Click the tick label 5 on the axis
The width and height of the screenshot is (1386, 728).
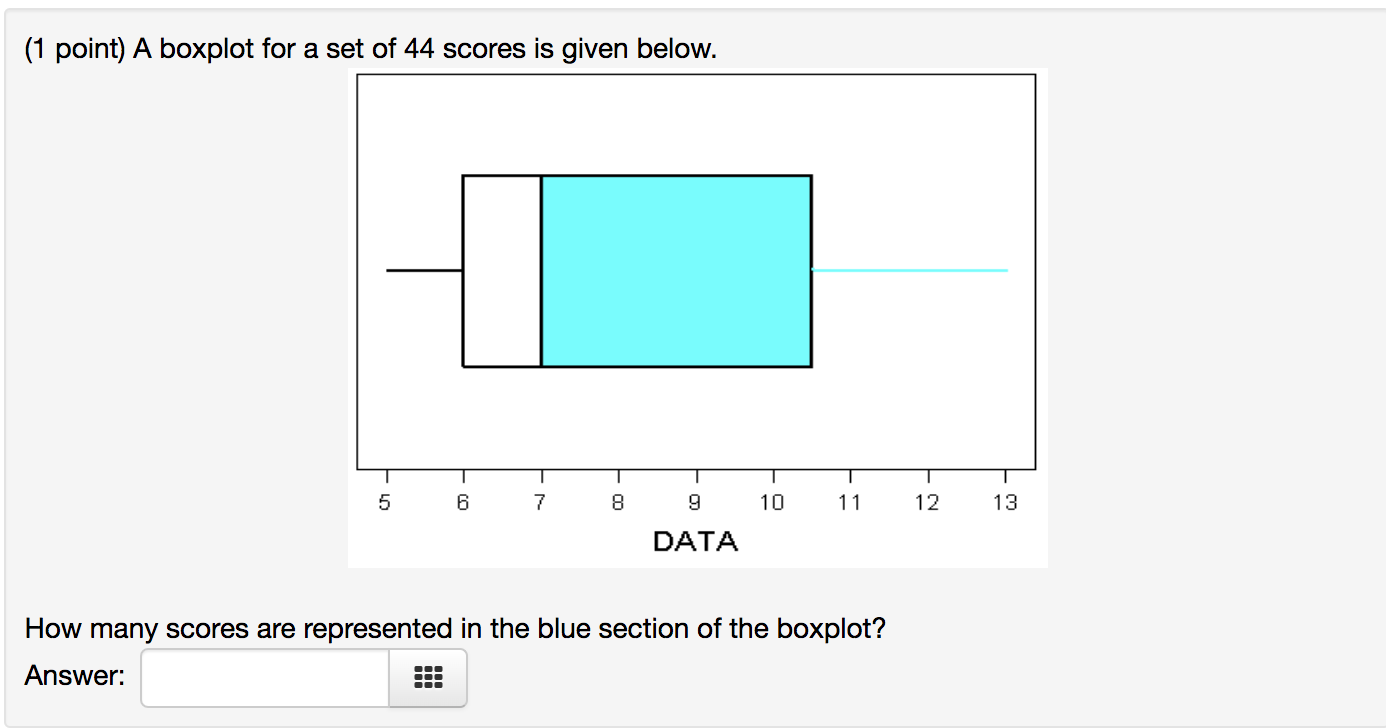click(x=385, y=503)
